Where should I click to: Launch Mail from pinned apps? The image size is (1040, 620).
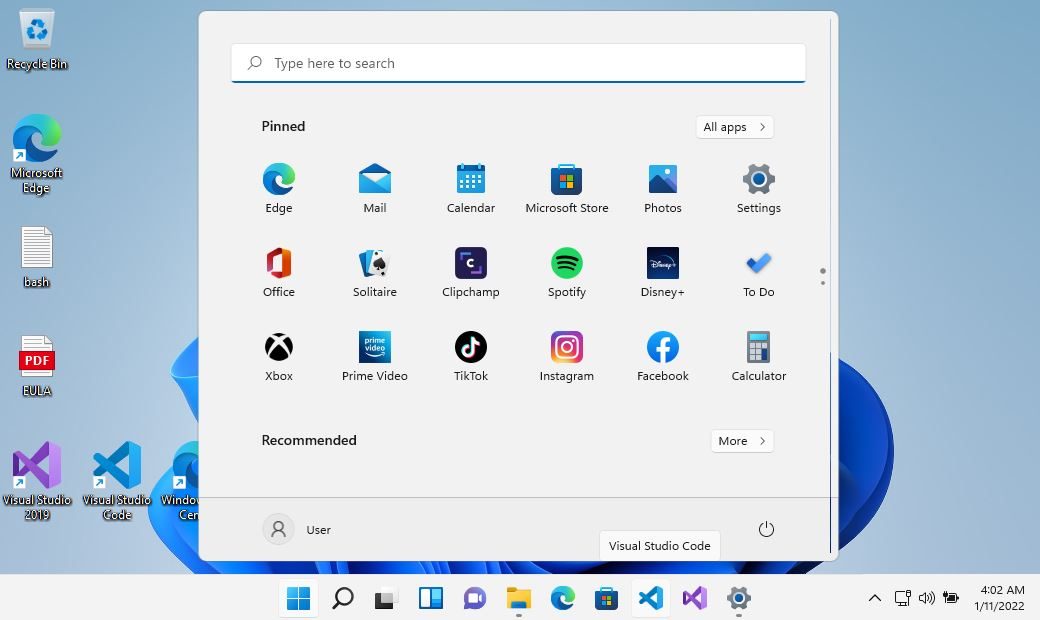pos(375,188)
